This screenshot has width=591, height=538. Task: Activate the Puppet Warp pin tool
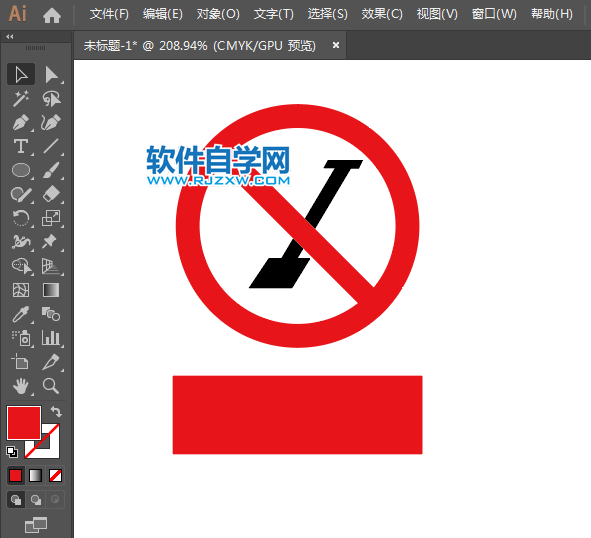tap(51, 242)
